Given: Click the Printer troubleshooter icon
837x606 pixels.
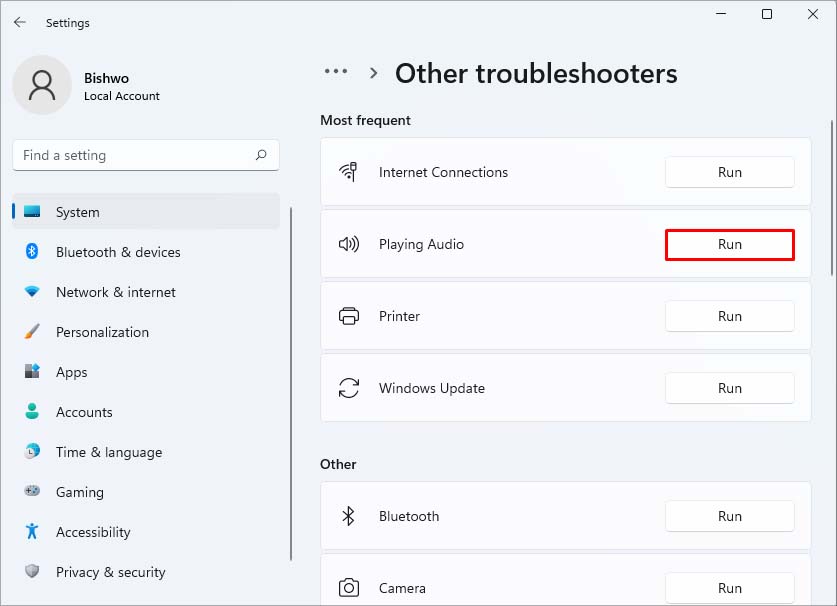Looking at the screenshot, I should pos(349,316).
